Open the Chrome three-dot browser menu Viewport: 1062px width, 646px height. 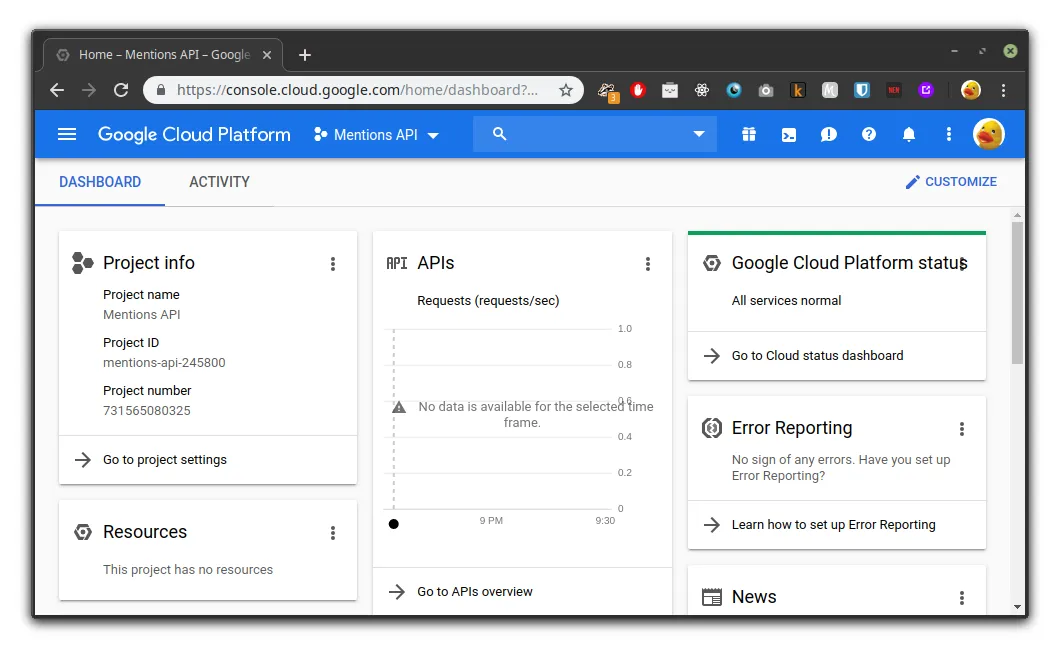(1003, 91)
